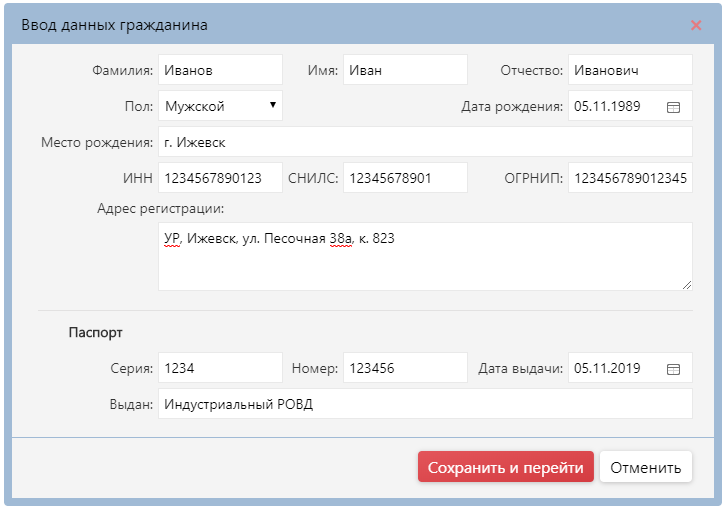Click inside the ИНН number field
Screen dimensions: 727x511
pos(220,178)
